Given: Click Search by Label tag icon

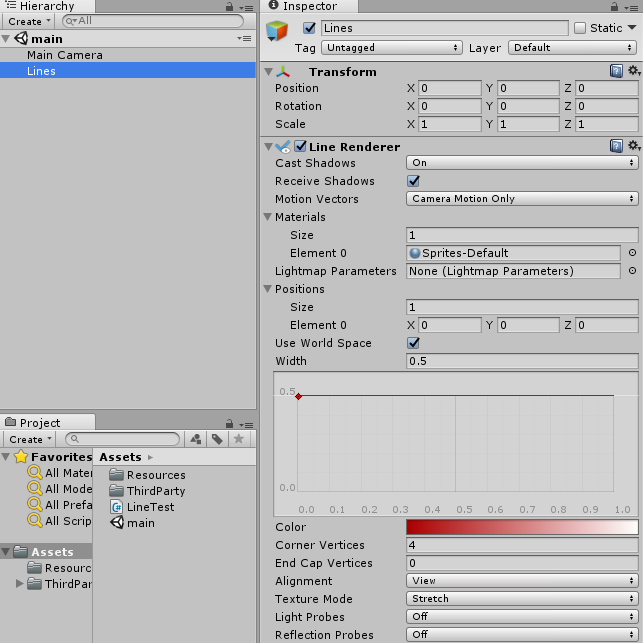Looking at the screenshot, I should pos(217,439).
